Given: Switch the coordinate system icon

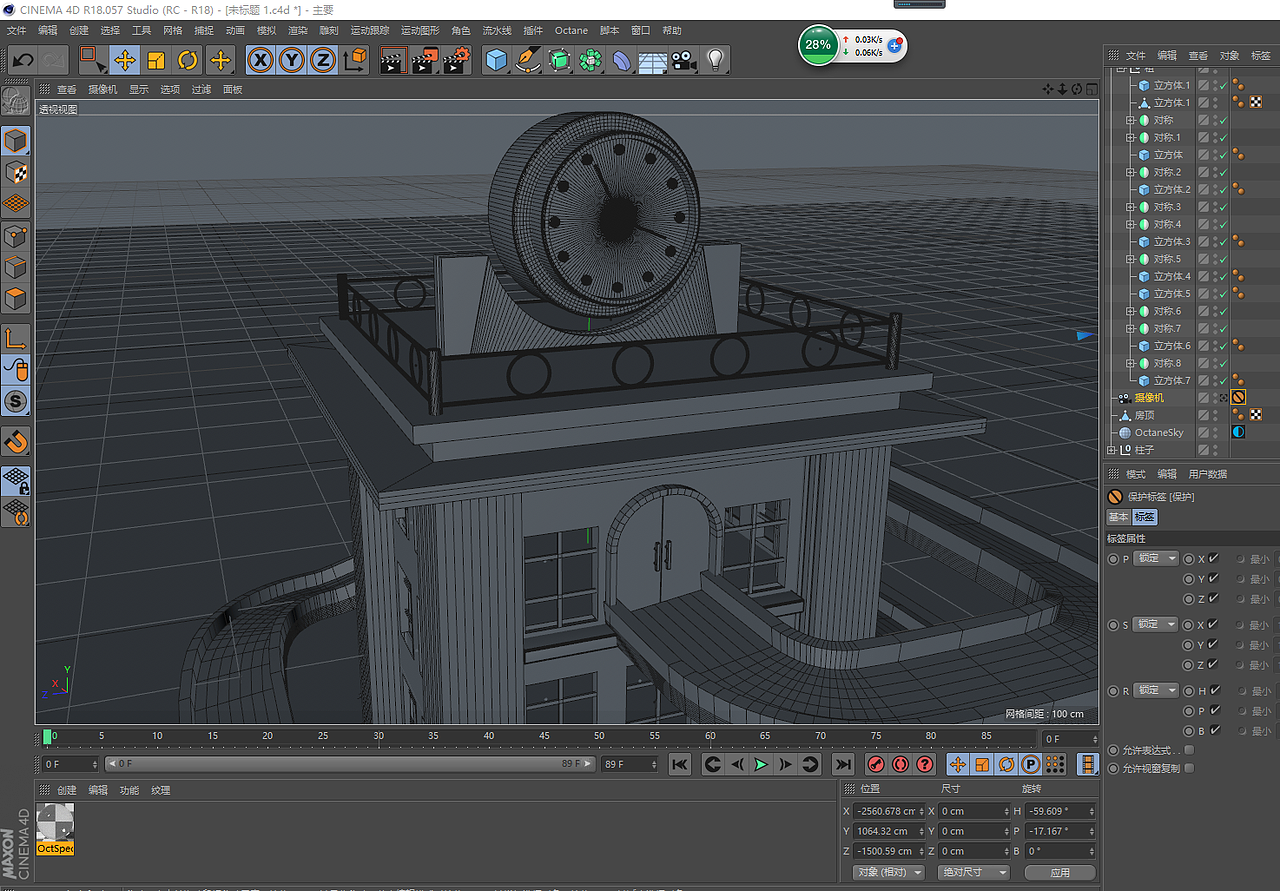Looking at the screenshot, I should 355,60.
